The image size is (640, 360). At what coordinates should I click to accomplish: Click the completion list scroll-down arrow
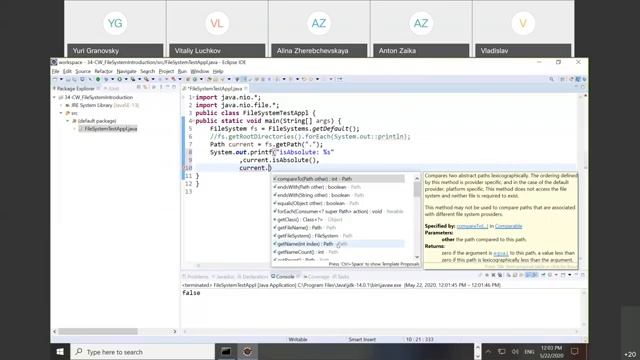pos(417,257)
